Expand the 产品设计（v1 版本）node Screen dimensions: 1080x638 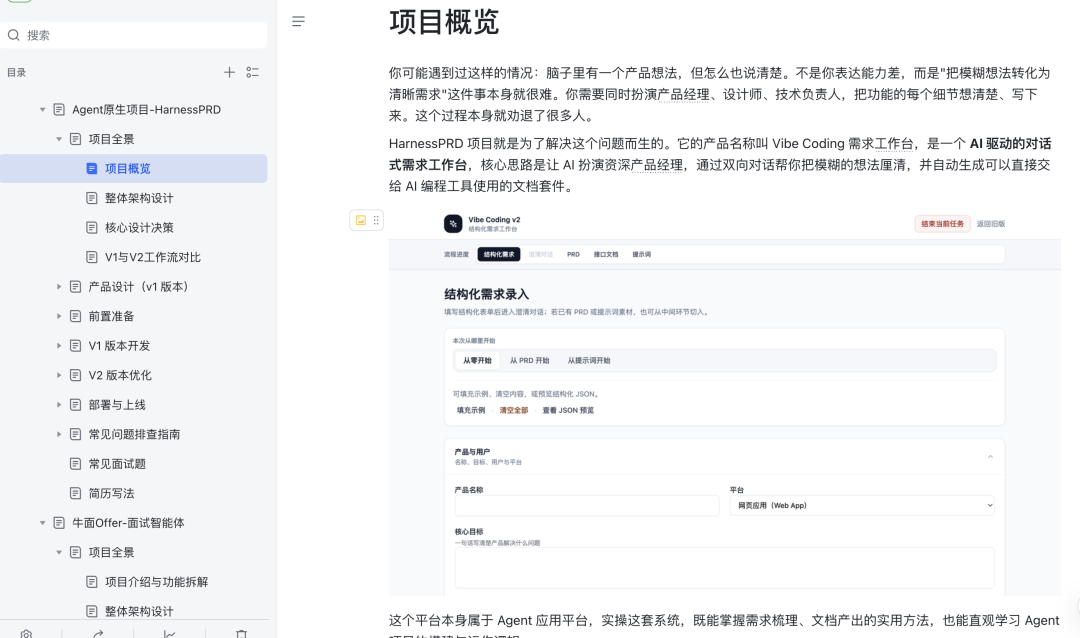[59, 287]
